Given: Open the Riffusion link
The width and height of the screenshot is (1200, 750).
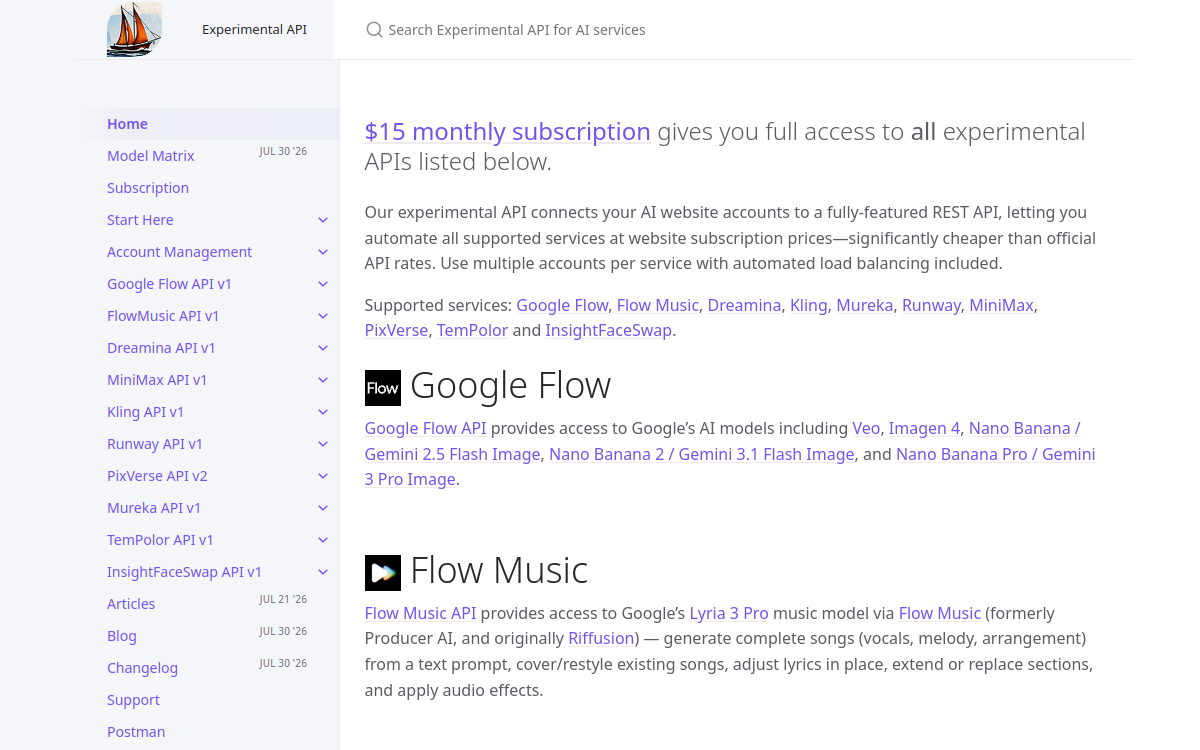Looking at the screenshot, I should coord(601,638).
